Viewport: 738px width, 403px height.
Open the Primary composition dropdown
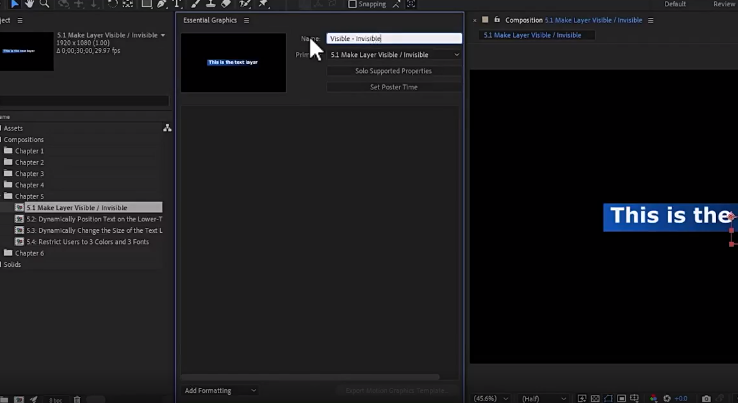(394, 55)
